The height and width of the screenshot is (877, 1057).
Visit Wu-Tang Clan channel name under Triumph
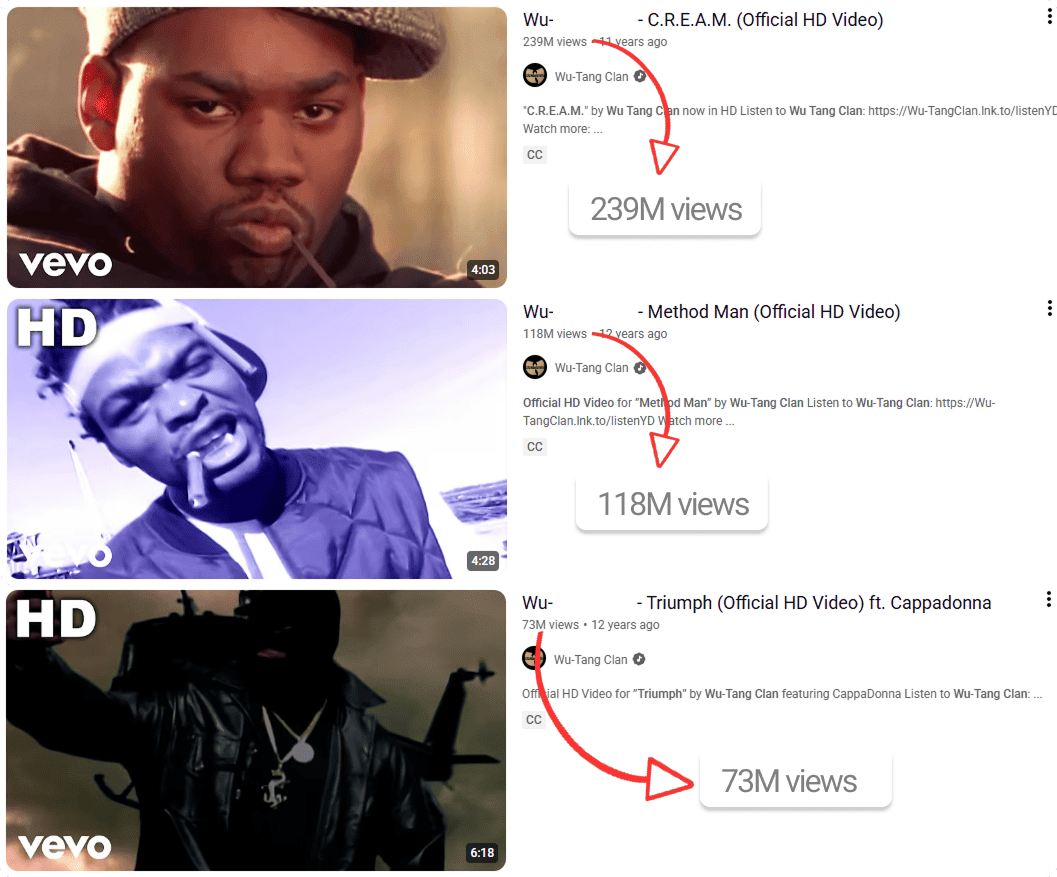pyautogui.click(x=591, y=660)
